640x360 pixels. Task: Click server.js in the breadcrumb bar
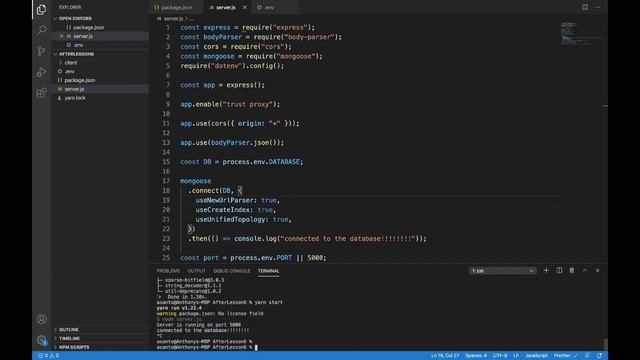(173, 19)
